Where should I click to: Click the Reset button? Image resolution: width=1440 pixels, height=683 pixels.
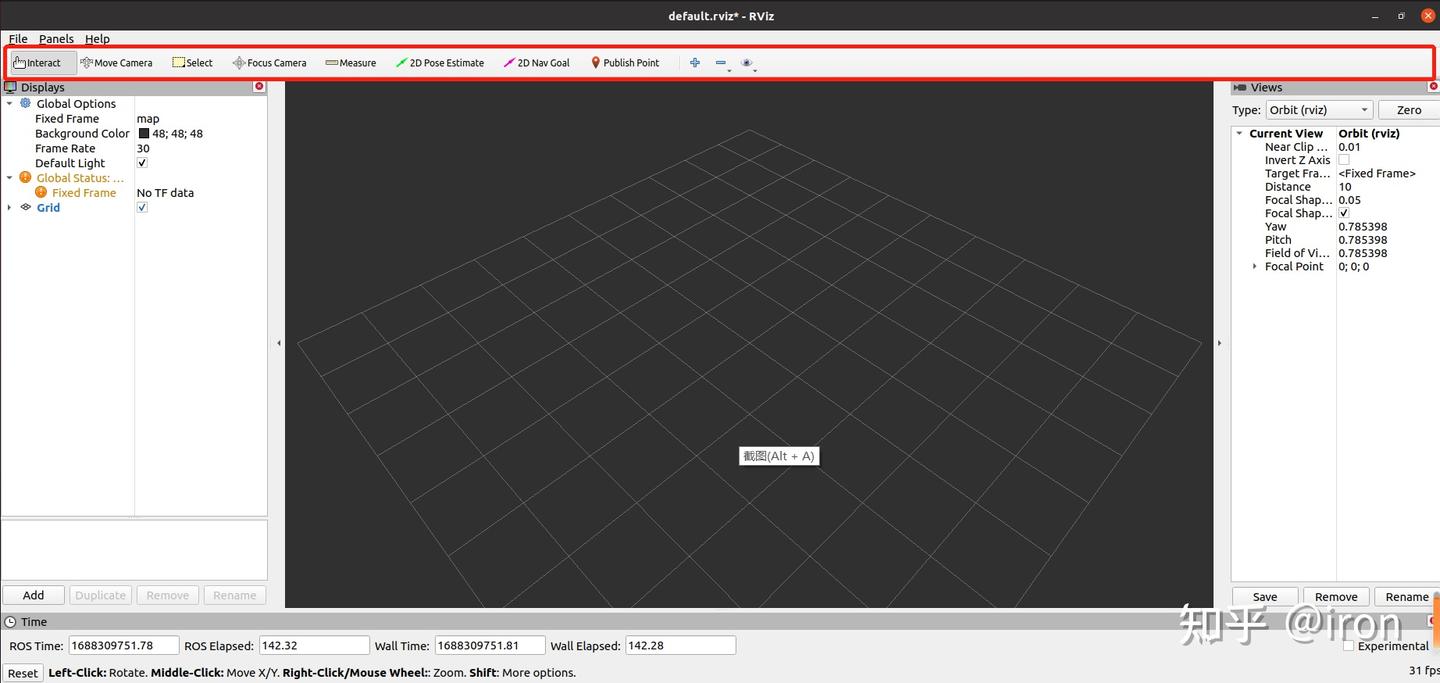click(x=22, y=673)
